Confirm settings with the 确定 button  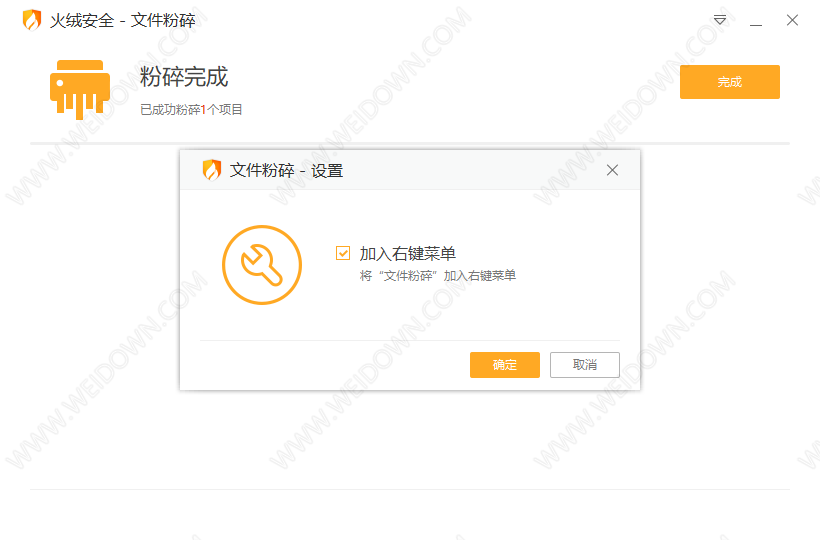pyautogui.click(x=505, y=364)
